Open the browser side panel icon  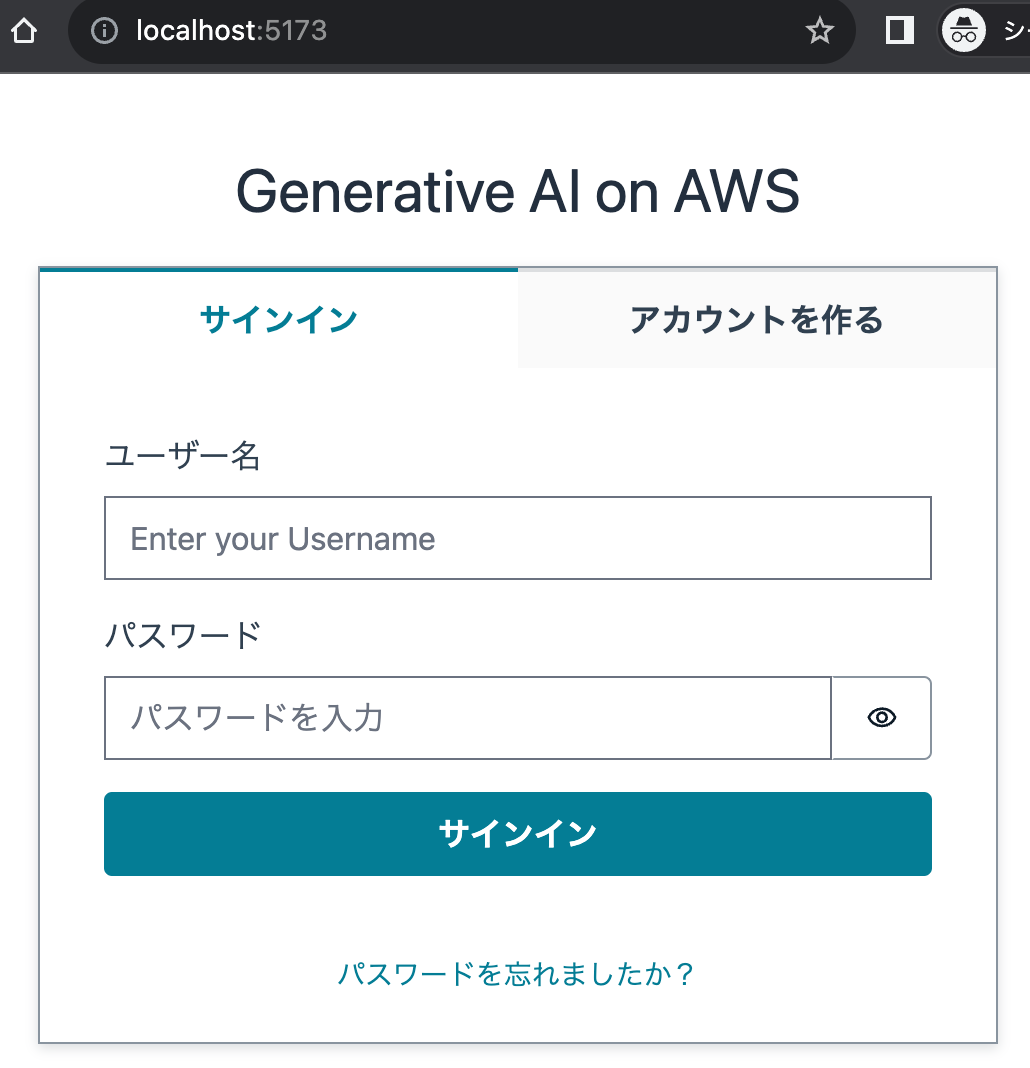pyautogui.click(x=897, y=30)
